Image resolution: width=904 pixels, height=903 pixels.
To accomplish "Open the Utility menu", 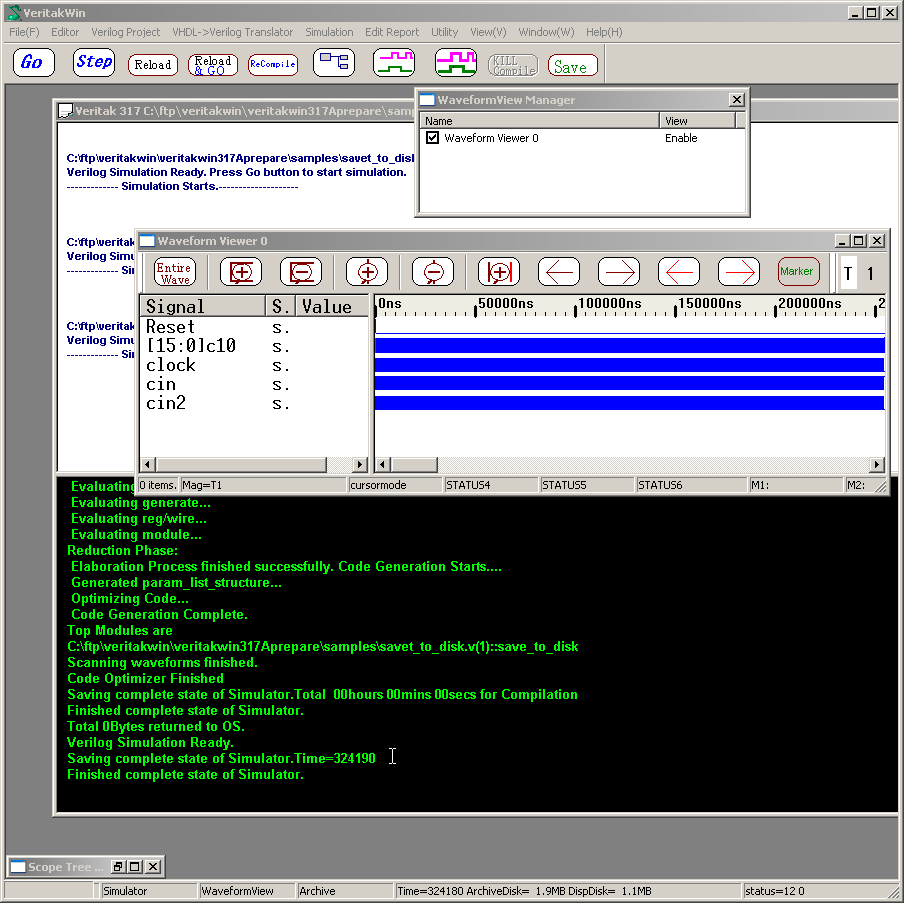I will click(x=445, y=32).
